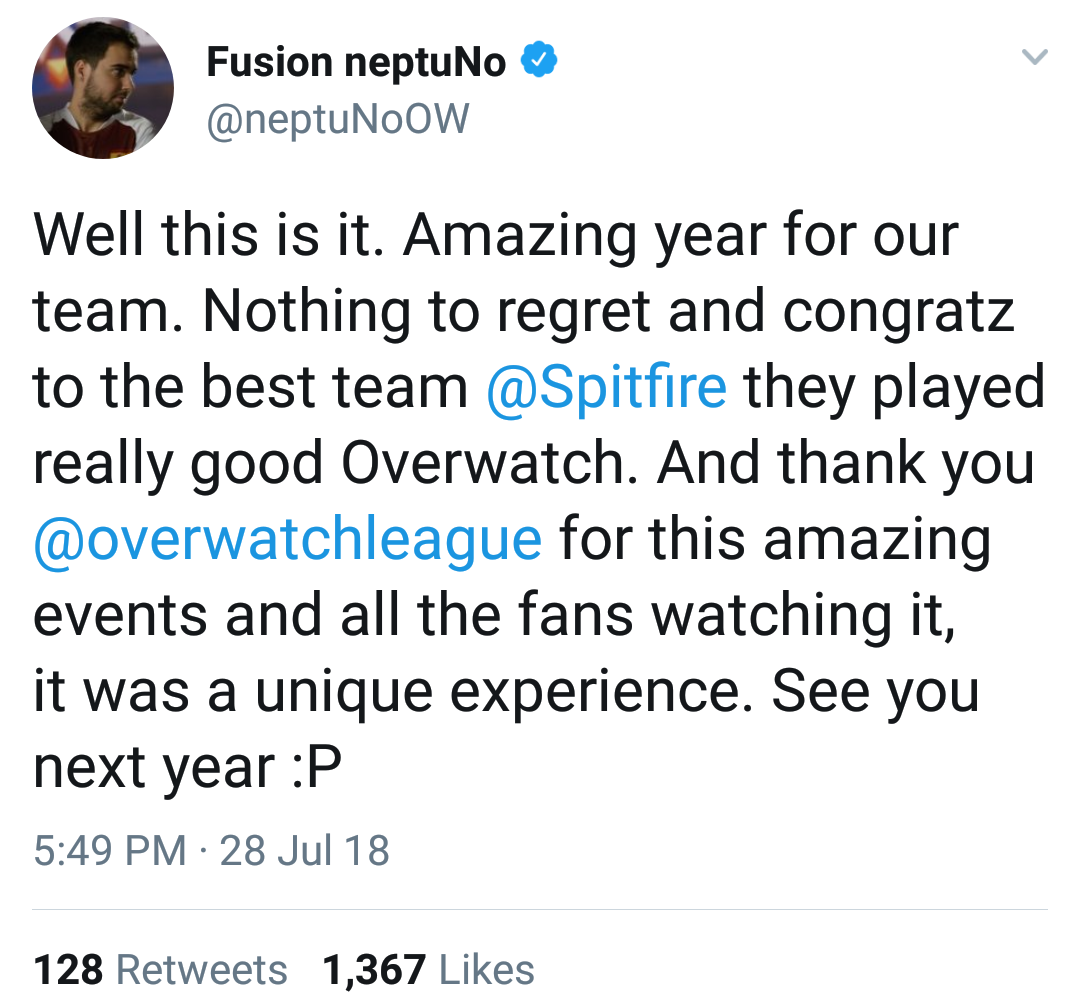This screenshot has height=1006, width=1080.
Task: Click the 128 retweet count number
Action: click(68, 969)
